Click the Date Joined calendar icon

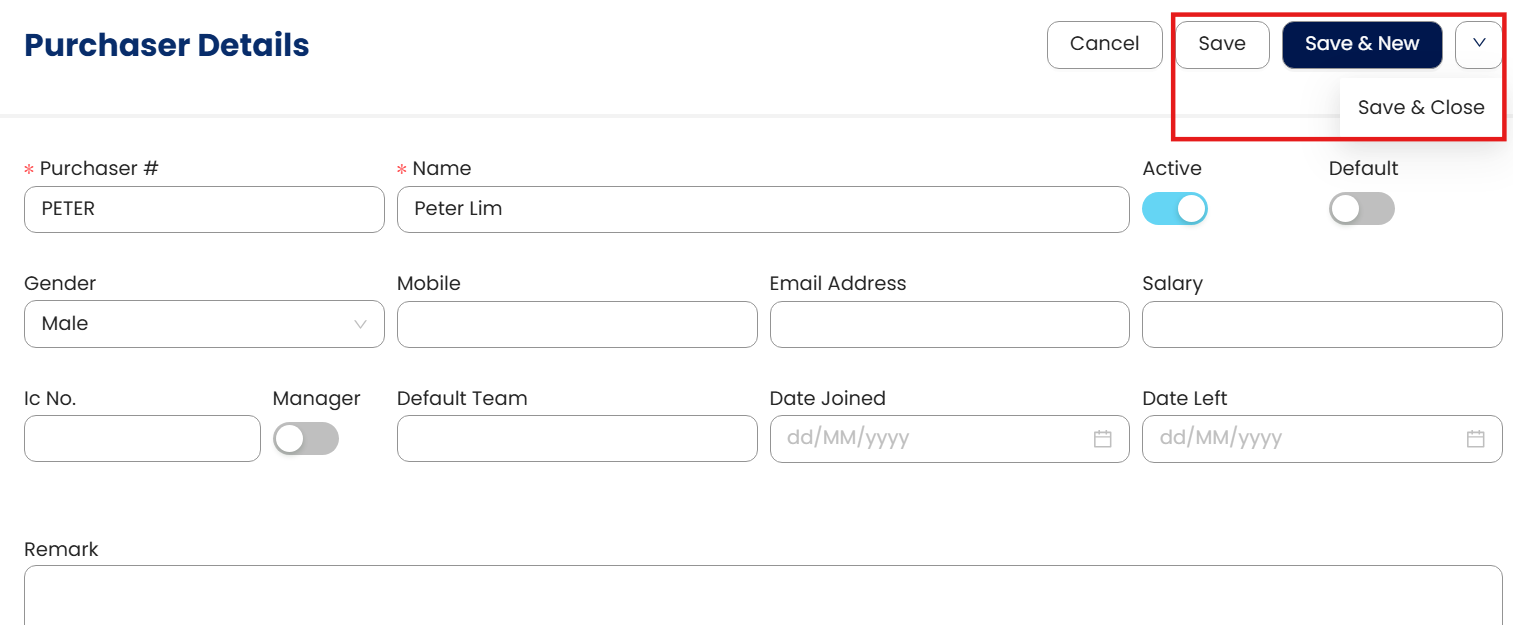[1102, 439]
